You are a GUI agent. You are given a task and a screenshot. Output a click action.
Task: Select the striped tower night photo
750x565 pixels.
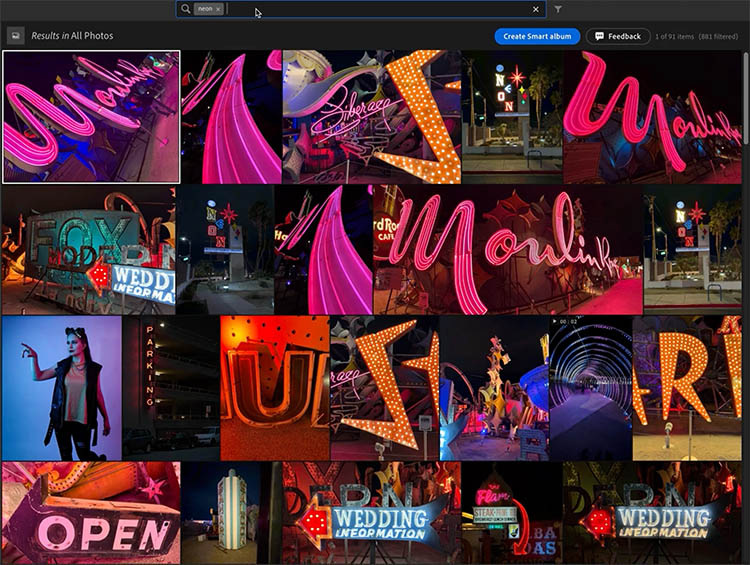(232, 513)
